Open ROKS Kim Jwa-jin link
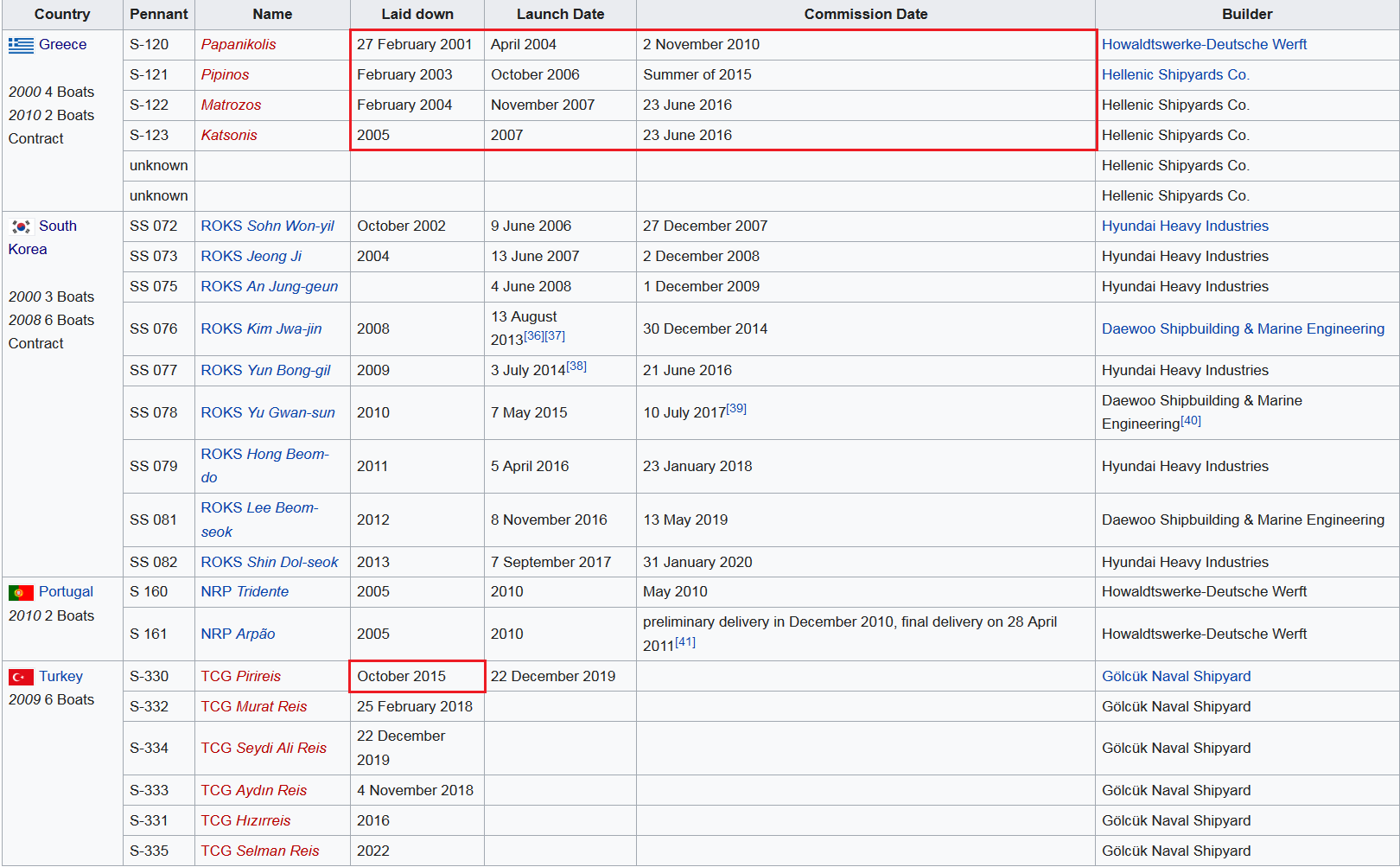1400x867 pixels. coord(261,329)
